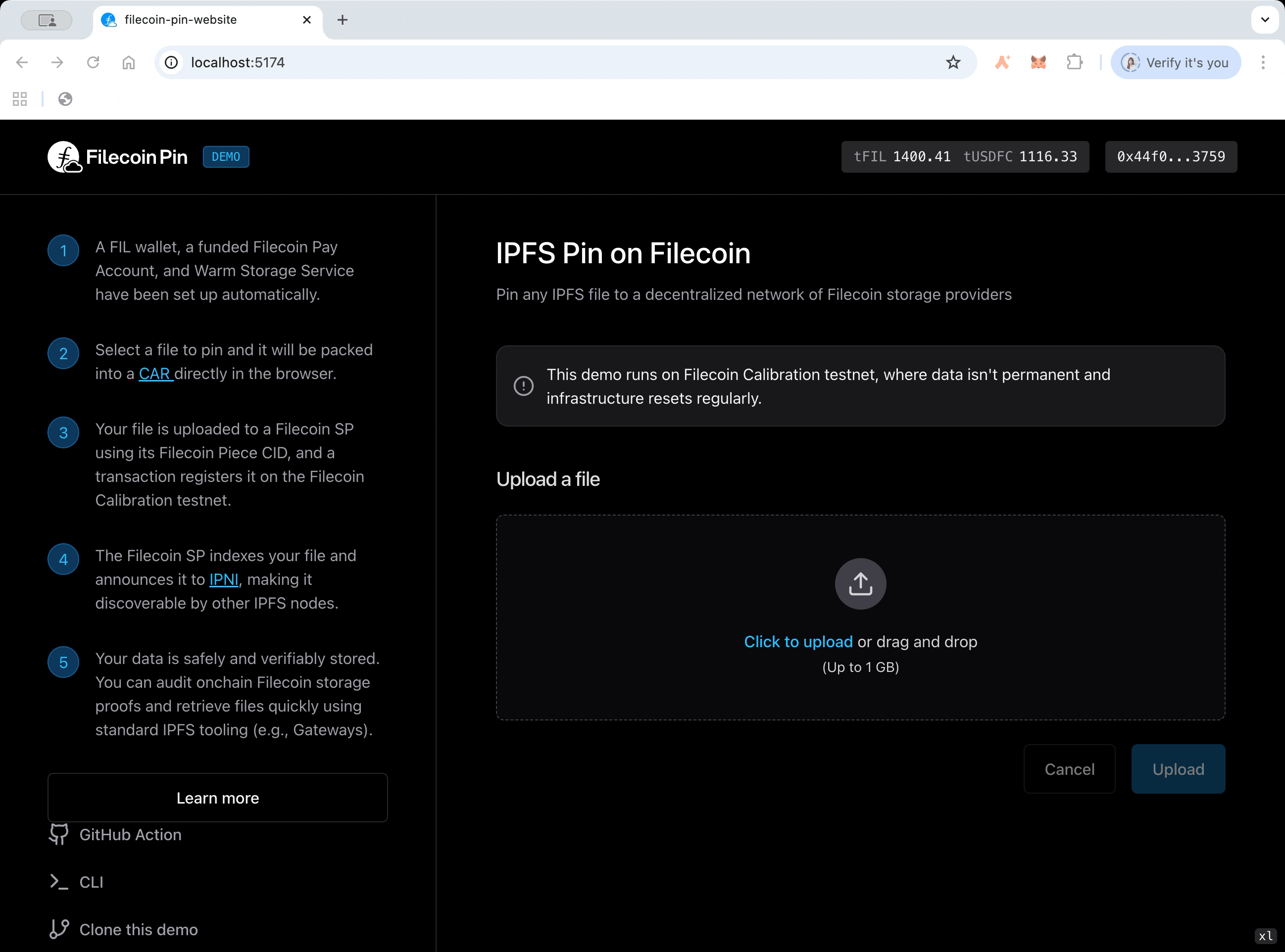View site information for localhost
1285x952 pixels.
click(171, 62)
